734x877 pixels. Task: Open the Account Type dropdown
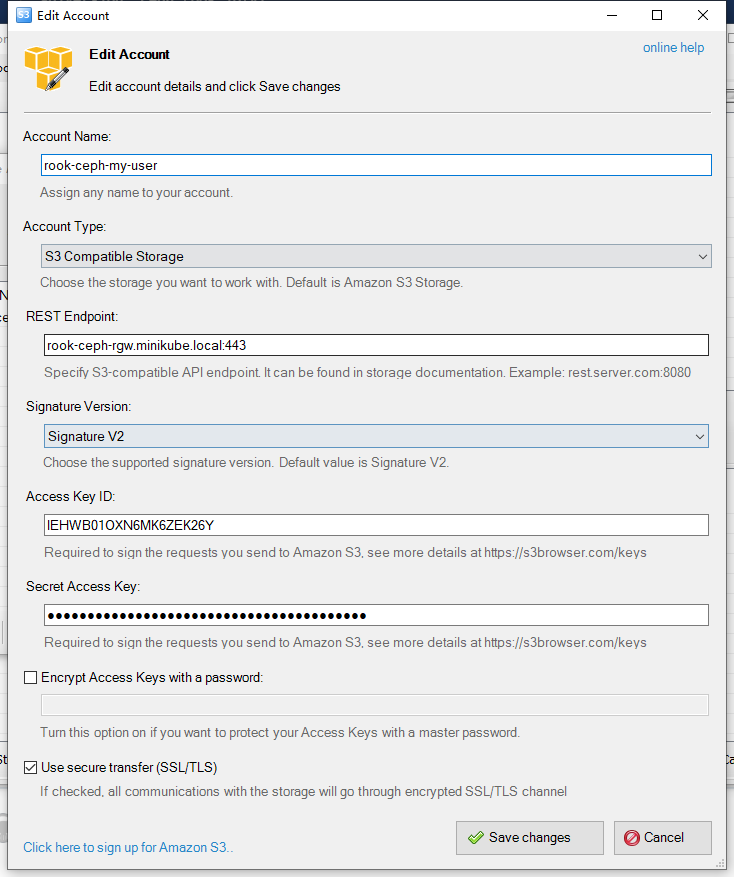click(376, 256)
